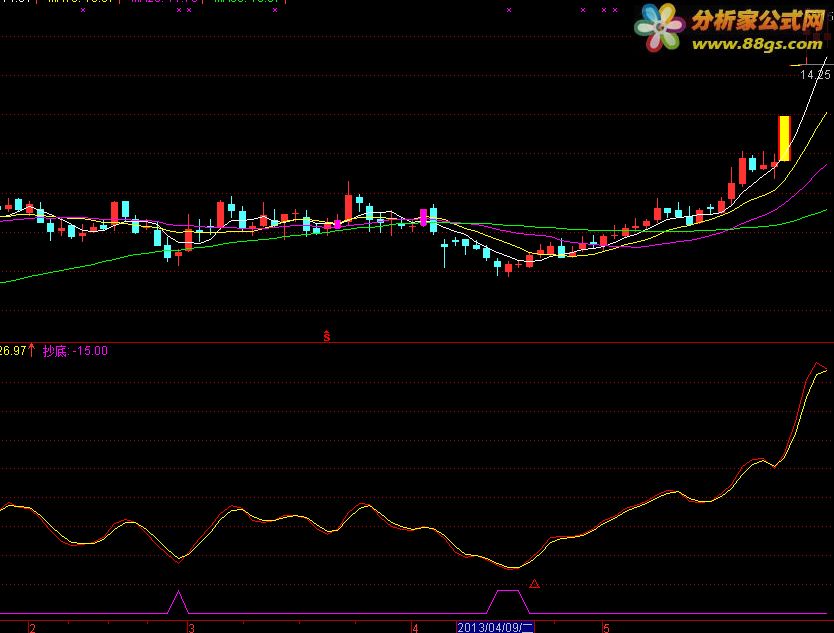
Task: Click the red S marker below the price chart
Action: 327,336
